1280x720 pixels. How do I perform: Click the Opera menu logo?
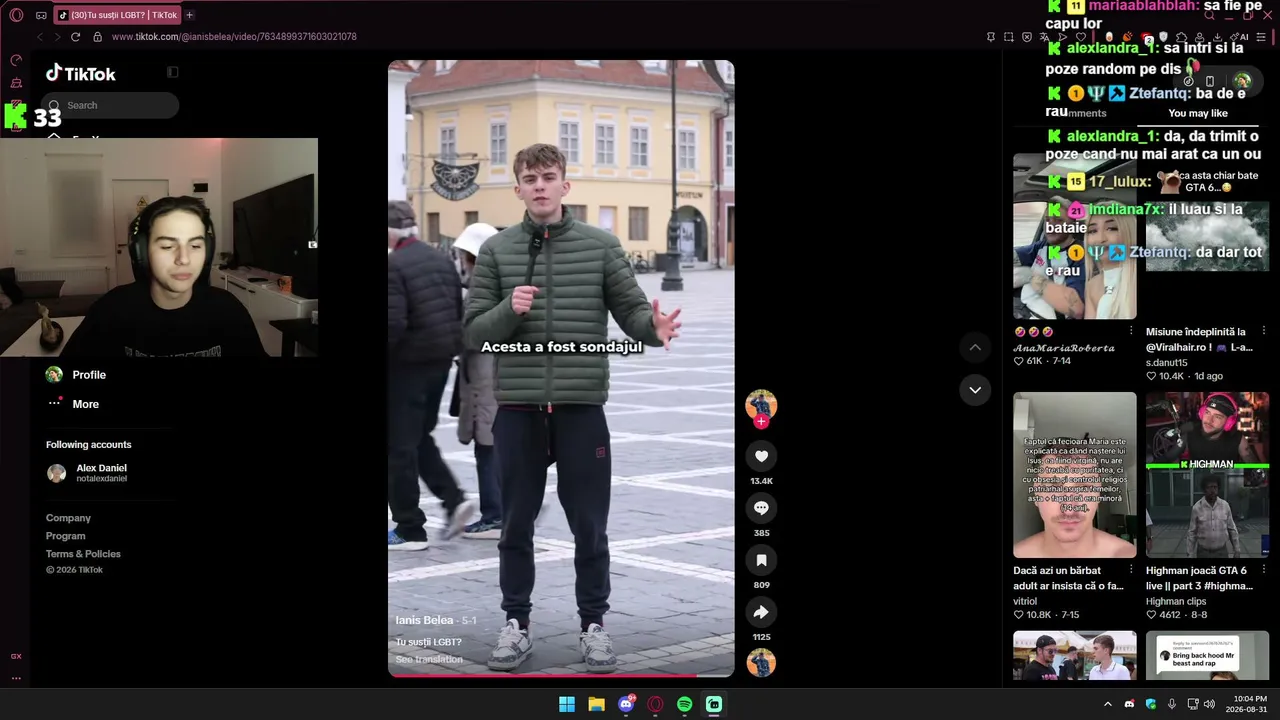16,15
